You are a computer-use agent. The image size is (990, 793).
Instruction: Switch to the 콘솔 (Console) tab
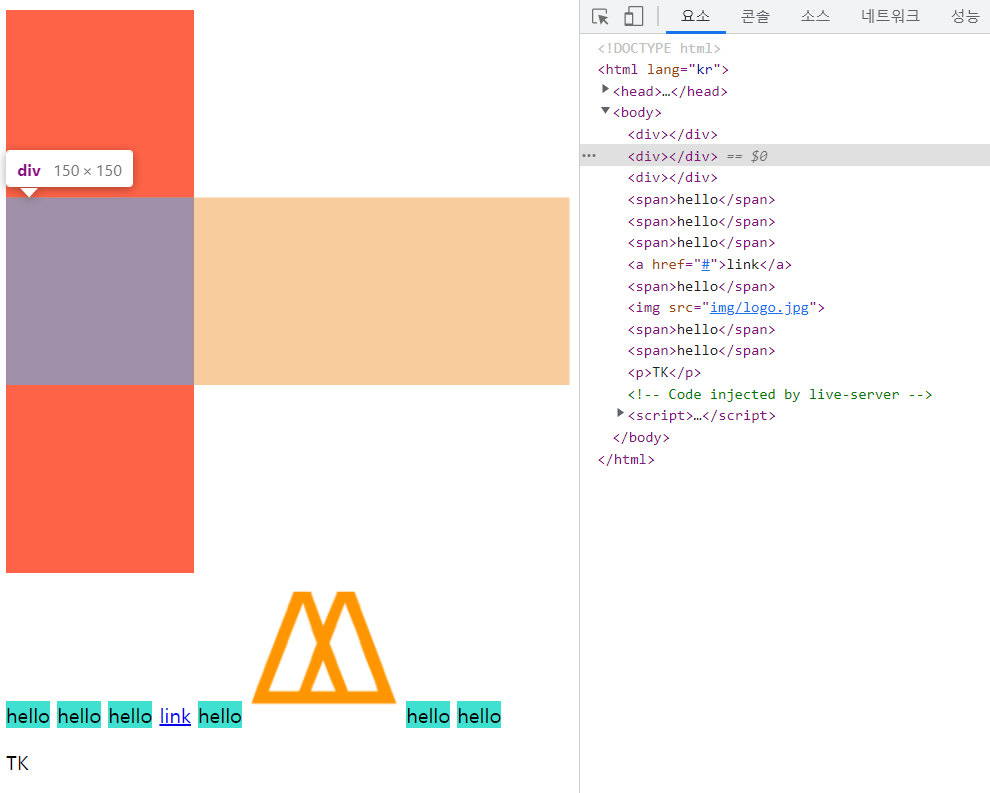[x=755, y=16]
